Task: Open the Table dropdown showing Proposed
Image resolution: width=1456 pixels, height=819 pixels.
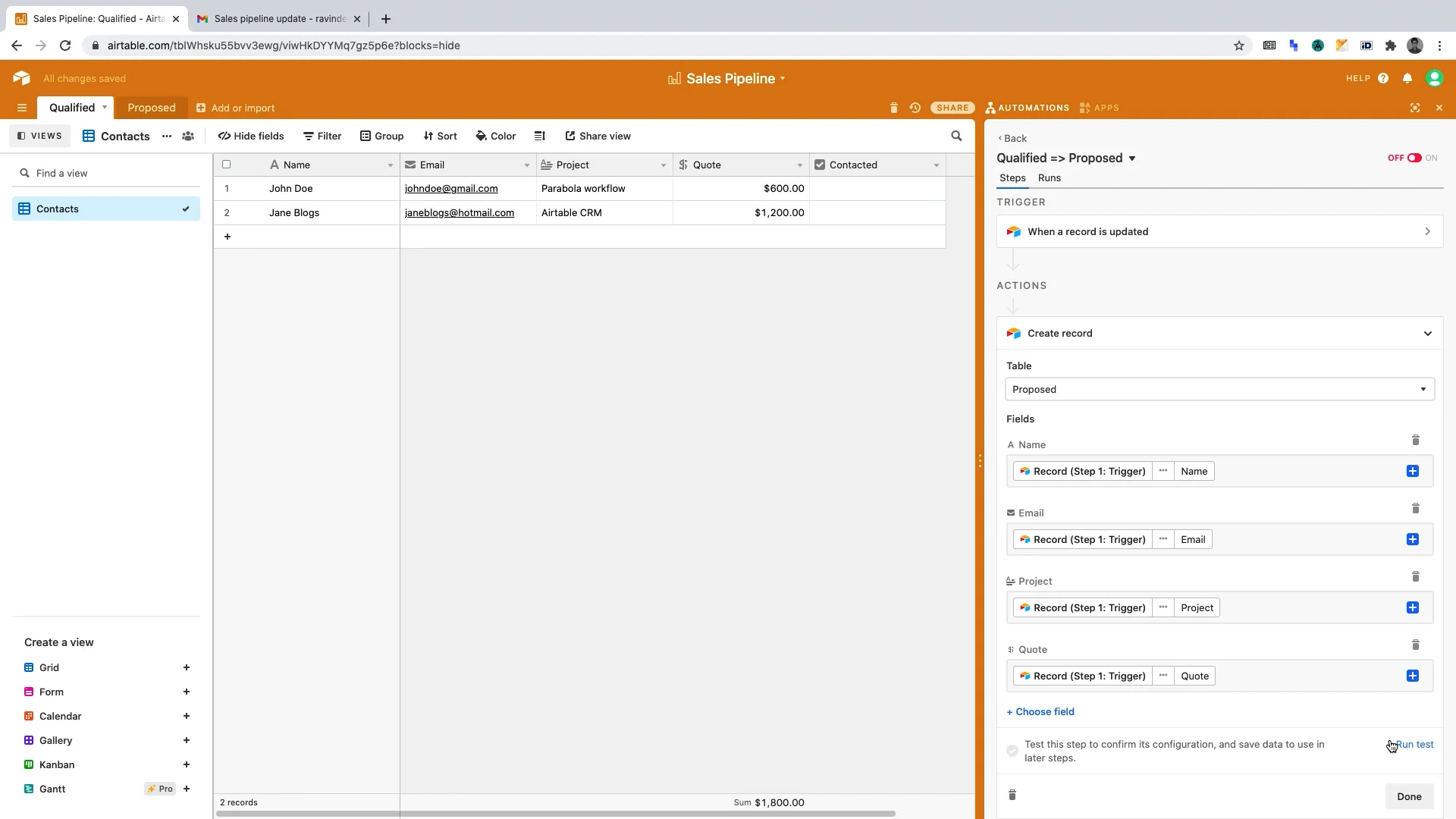Action: coord(1219,389)
